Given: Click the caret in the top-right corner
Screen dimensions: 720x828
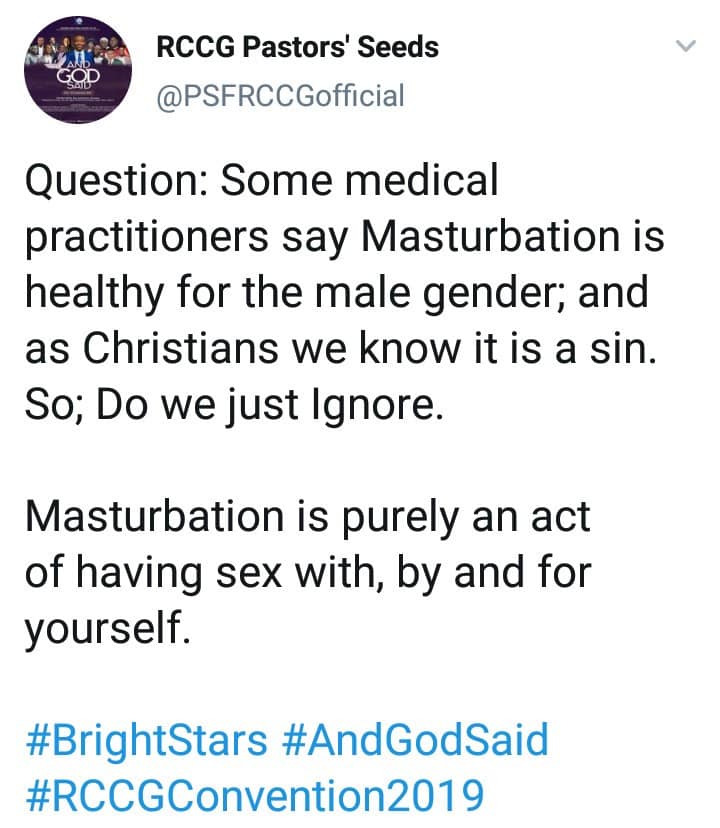Looking at the screenshot, I should tap(685, 45).
